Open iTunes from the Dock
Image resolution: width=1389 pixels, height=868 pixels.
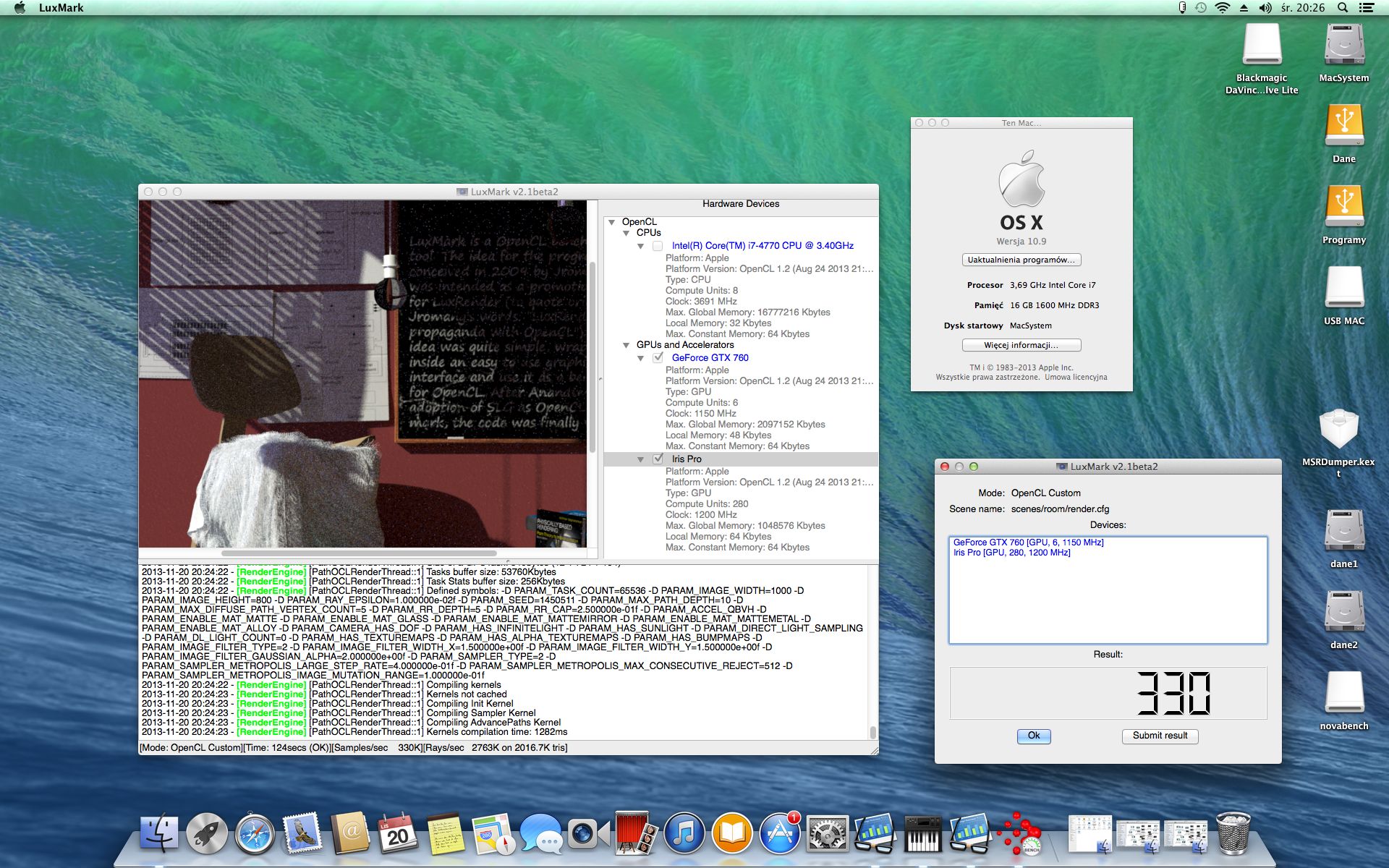coord(684,833)
